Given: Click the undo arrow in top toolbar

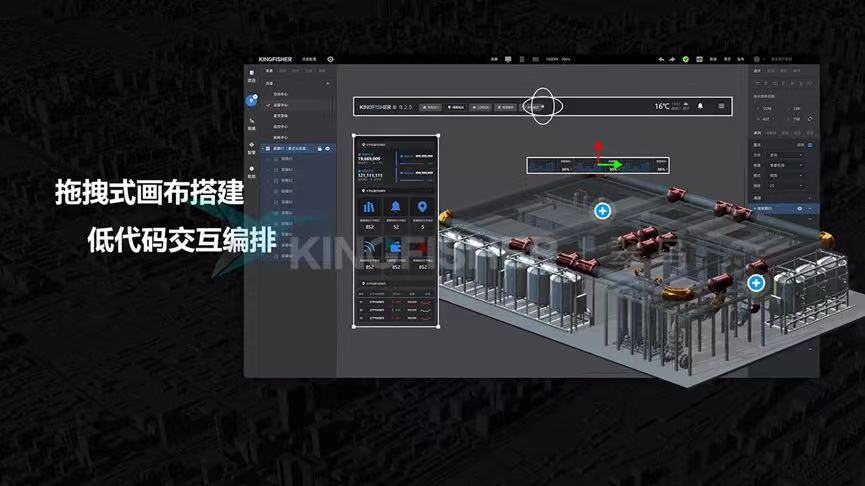Looking at the screenshot, I should [x=661, y=59].
